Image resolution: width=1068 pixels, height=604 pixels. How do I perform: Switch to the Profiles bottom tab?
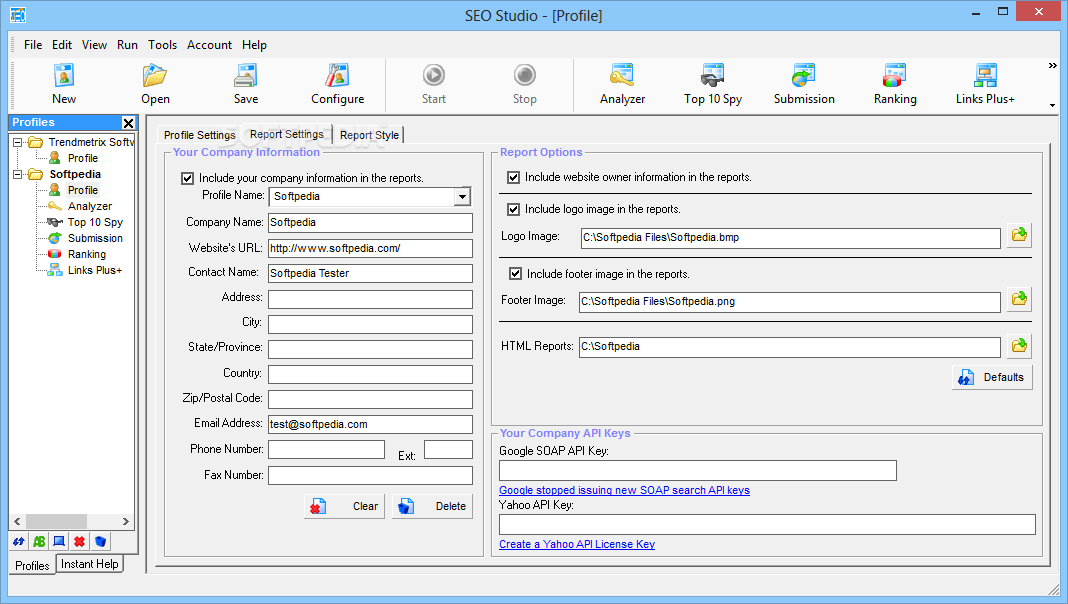point(32,565)
